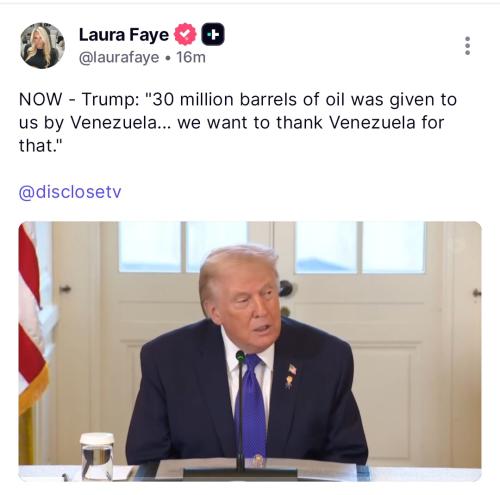Viewport: 500px width, 495px height.
Task: Click the blue tie in the video
Action: 252,406
